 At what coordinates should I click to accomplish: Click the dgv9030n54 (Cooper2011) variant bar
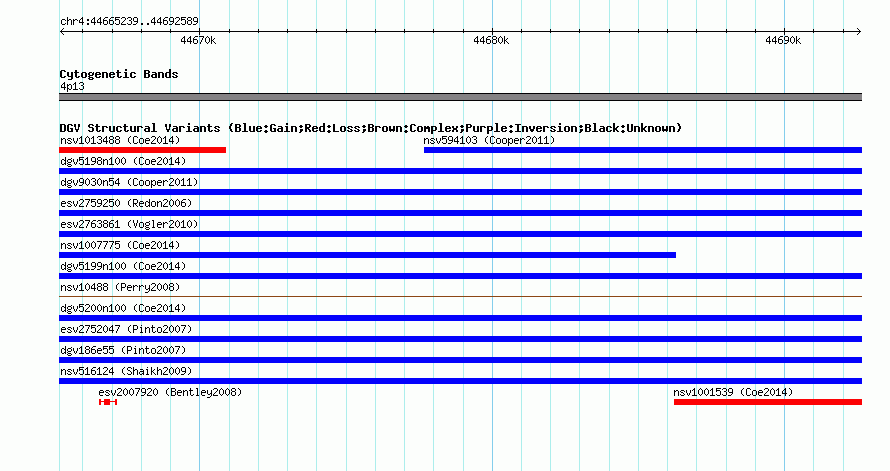(x=460, y=192)
